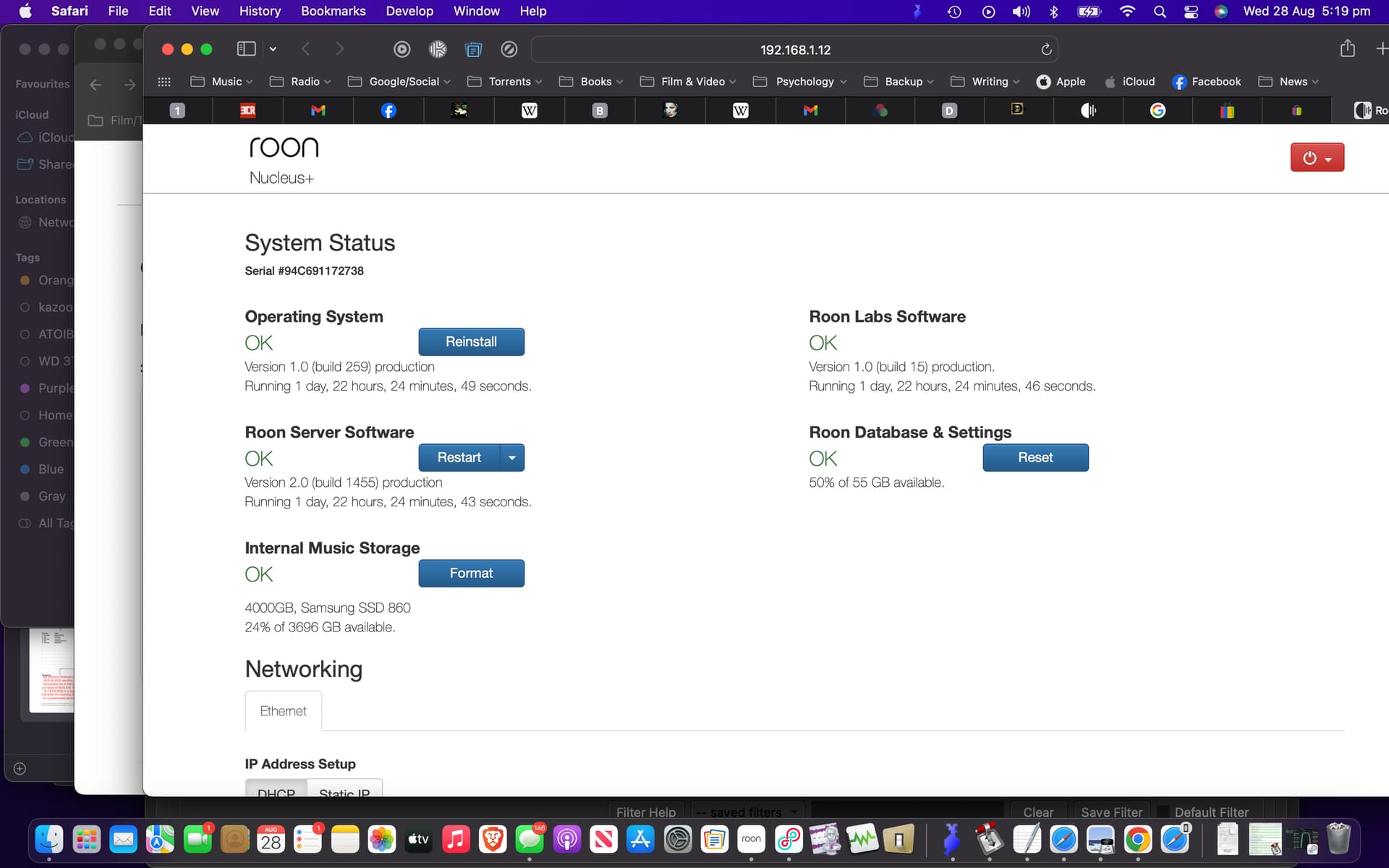Expand the Books bookmarks folder
The width and height of the screenshot is (1389, 868).
590,82
